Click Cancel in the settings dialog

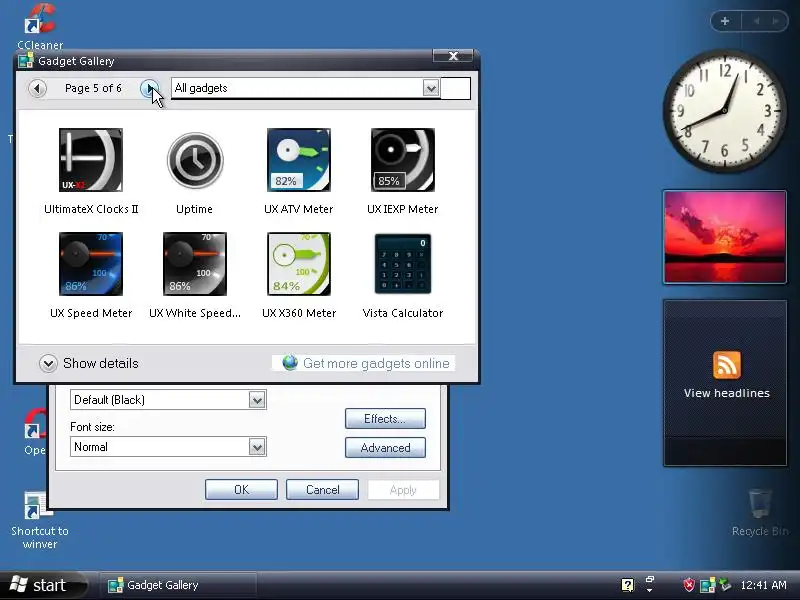(x=322, y=490)
